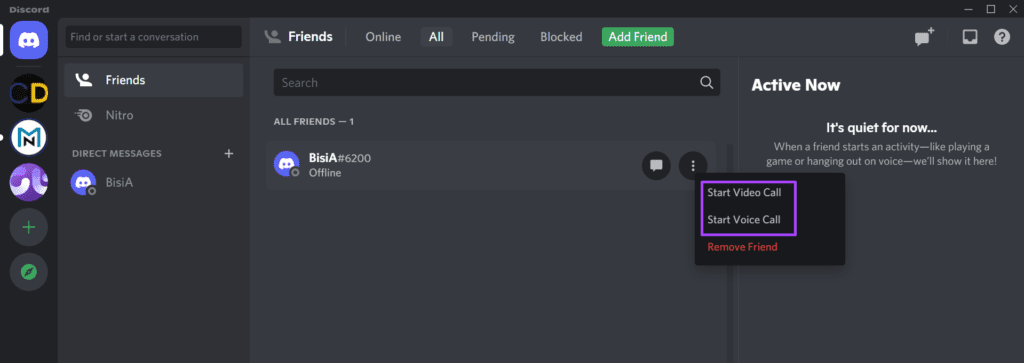
Task: Open the help question mark icon
Action: coord(1002,37)
